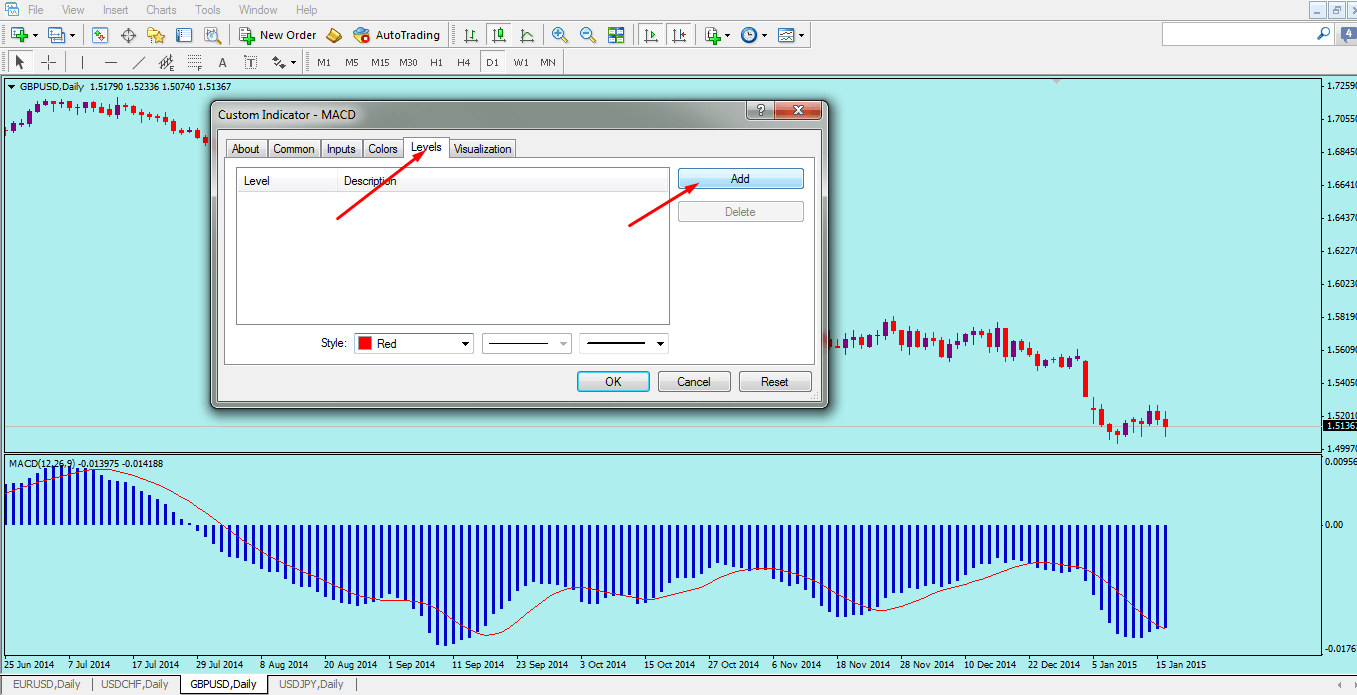Click the Red style color swatch
This screenshot has width=1357, height=695.
coord(366,344)
